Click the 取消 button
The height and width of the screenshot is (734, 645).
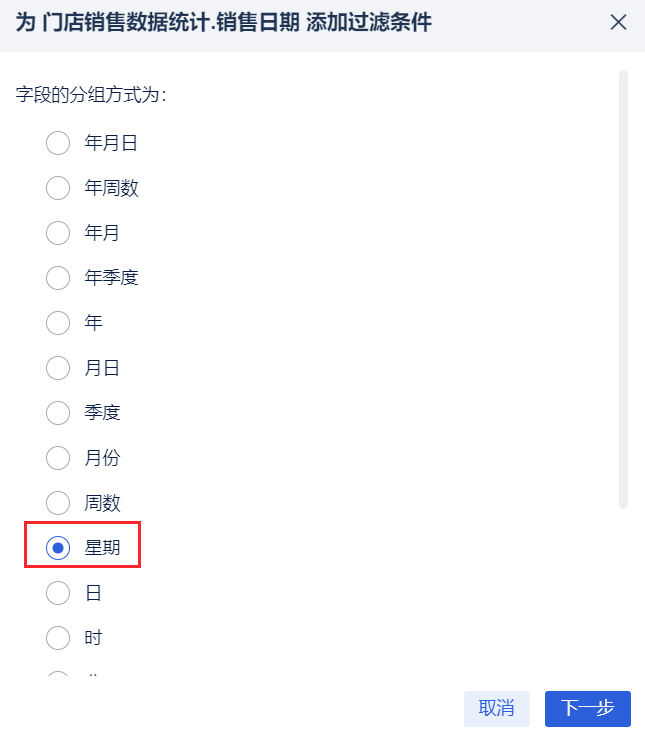point(497,709)
